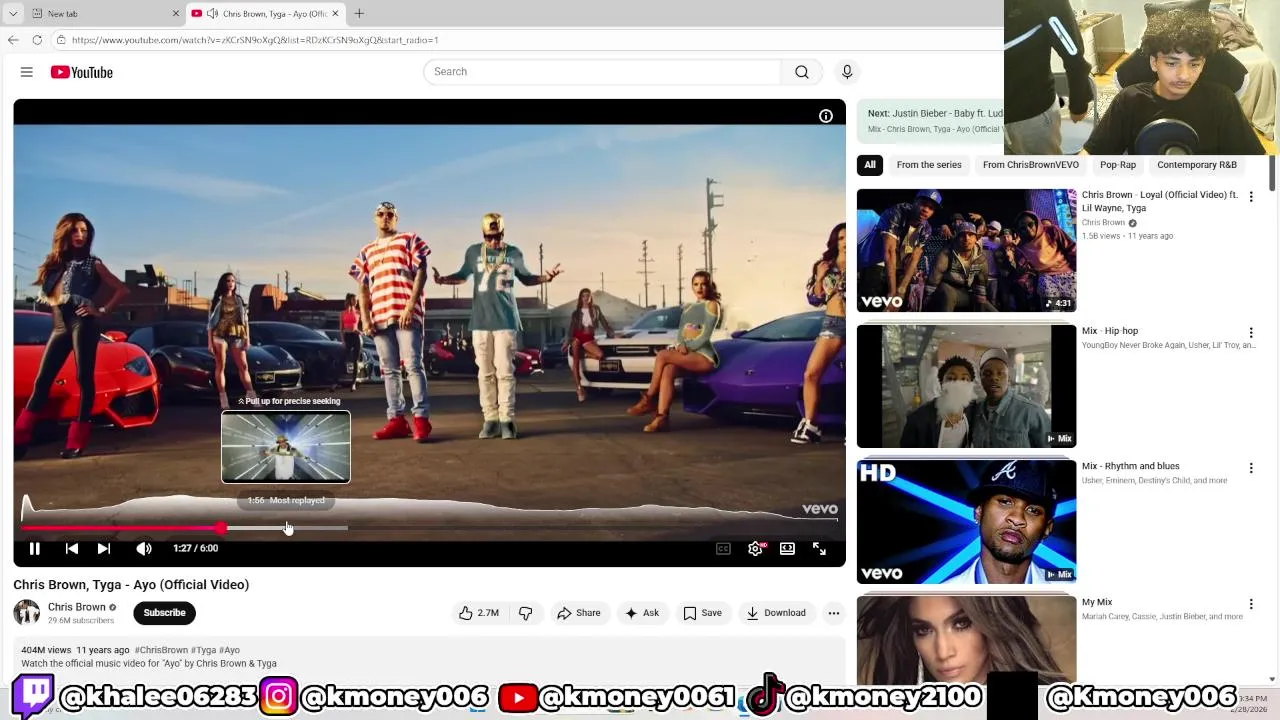Open a new browser tab with plus
Viewport: 1280px width, 720px height.
(359, 14)
